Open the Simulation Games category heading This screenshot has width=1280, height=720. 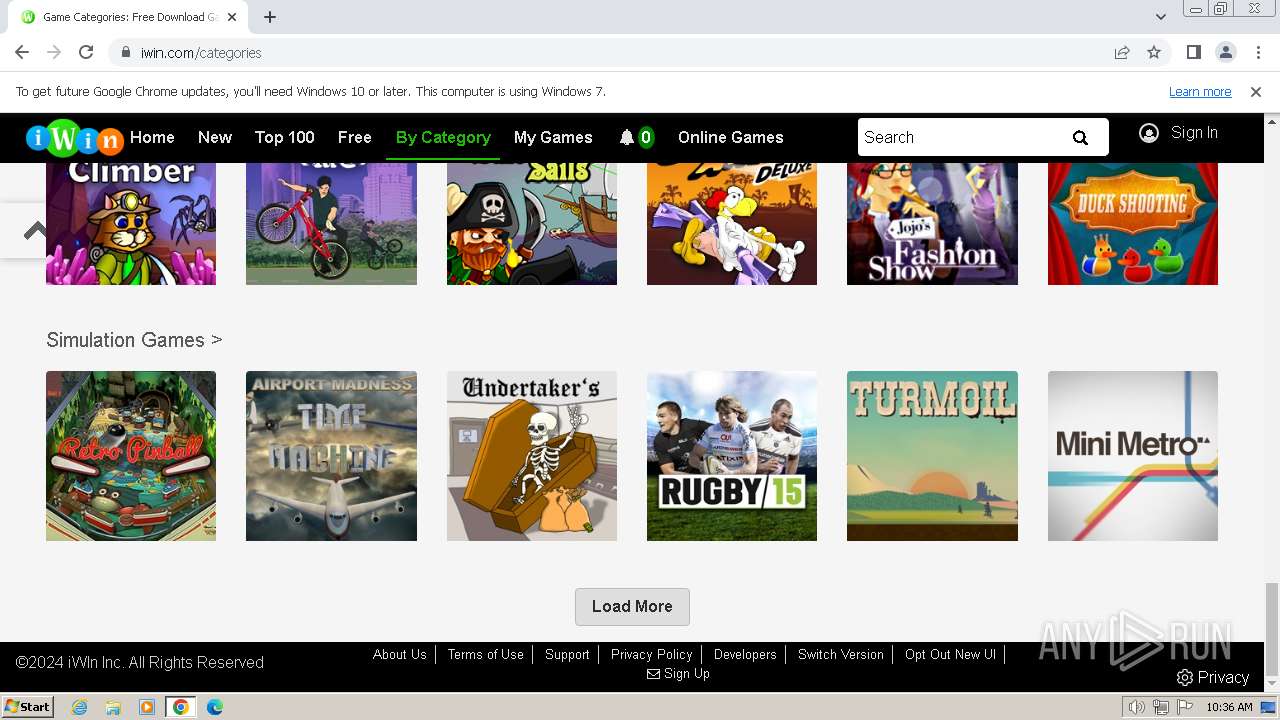[x=134, y=340]
